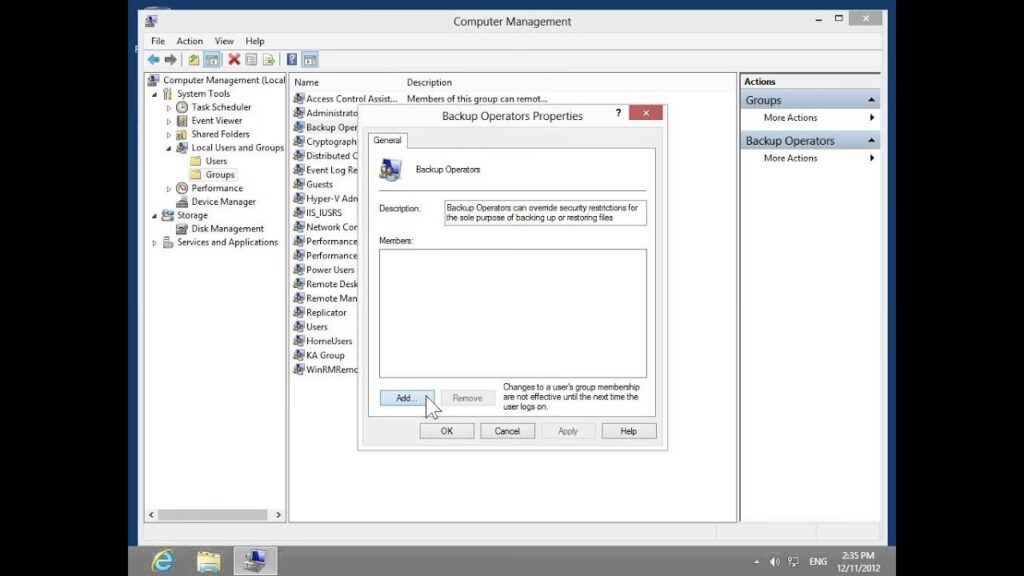This screenshot has width=1024, height=576.
Task: Expand the Event Viewer tree node
Action: tap(169, 121)
